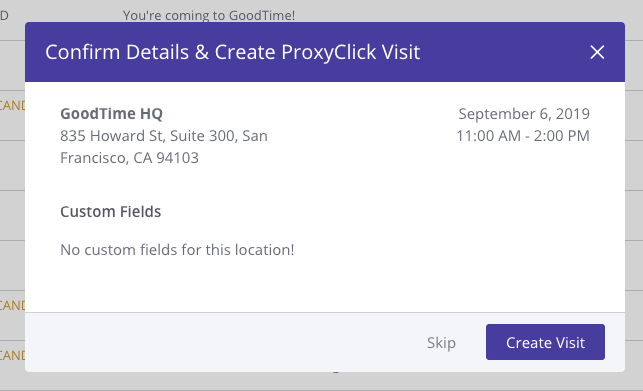
Task: Click the Francisco, CA 94103 address line
Action: (x=130, y=158)
